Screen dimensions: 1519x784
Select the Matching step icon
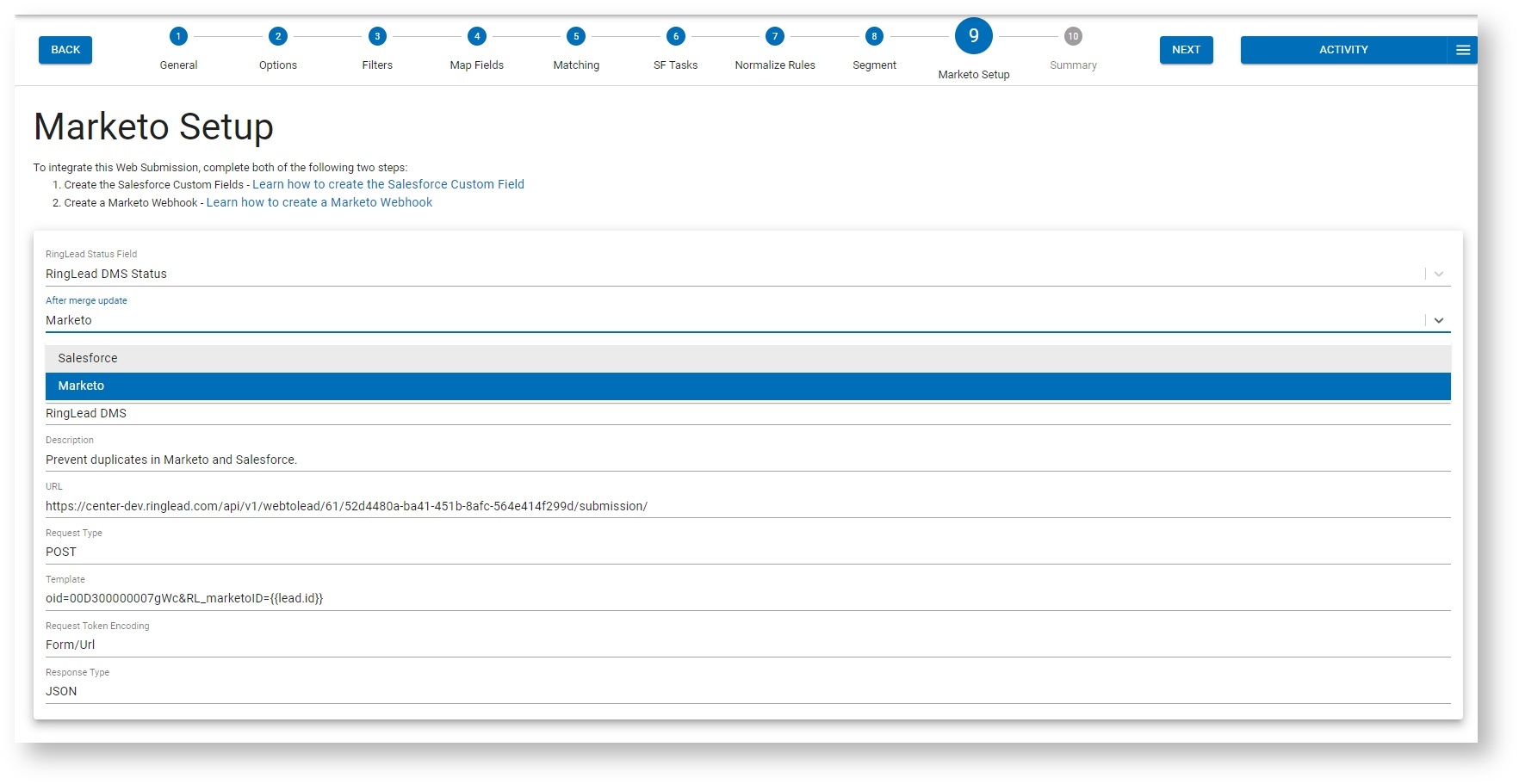point(575,36)
